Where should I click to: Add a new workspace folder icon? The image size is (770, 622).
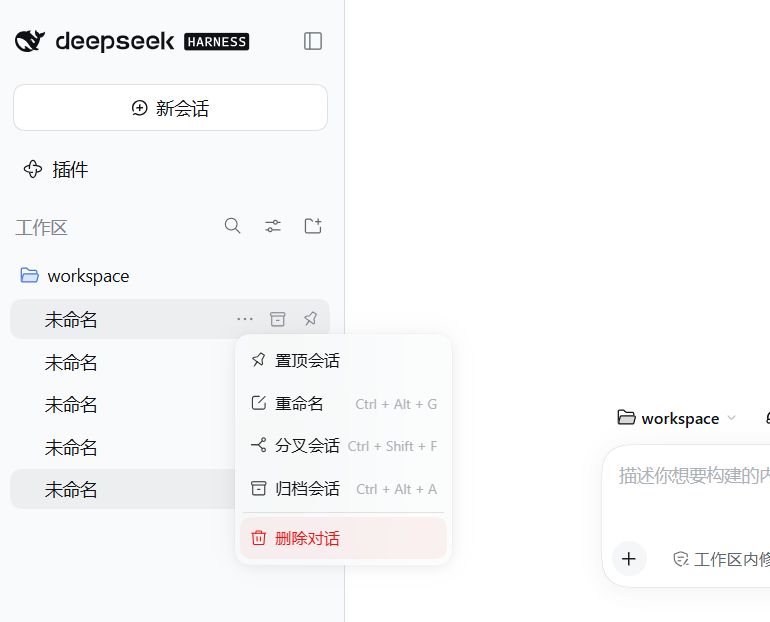pyautogui.click(x=313, y=226)
